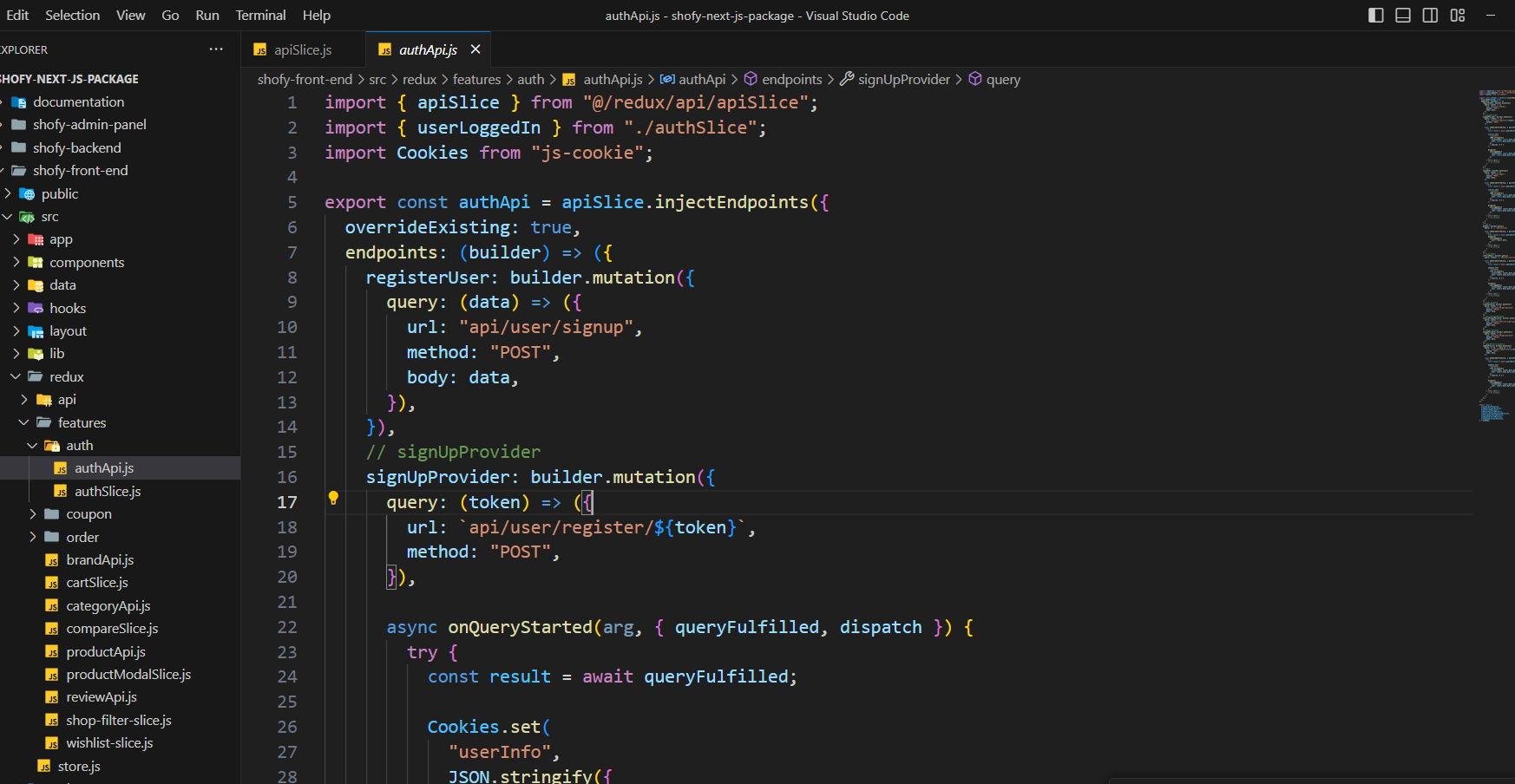
Task: Open Customize Layout icon
Action: point(1458,15)
